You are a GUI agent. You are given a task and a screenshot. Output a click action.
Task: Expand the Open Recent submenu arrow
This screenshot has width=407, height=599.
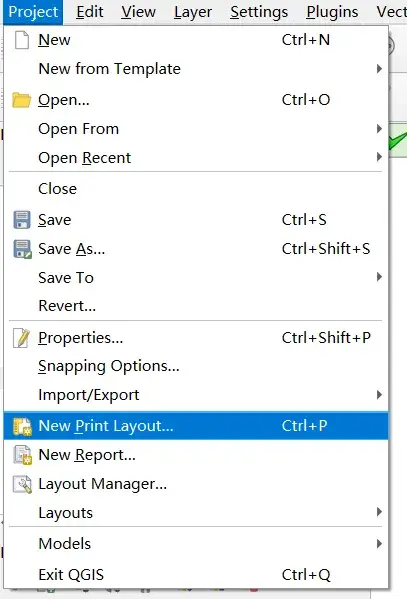[379, 157]
